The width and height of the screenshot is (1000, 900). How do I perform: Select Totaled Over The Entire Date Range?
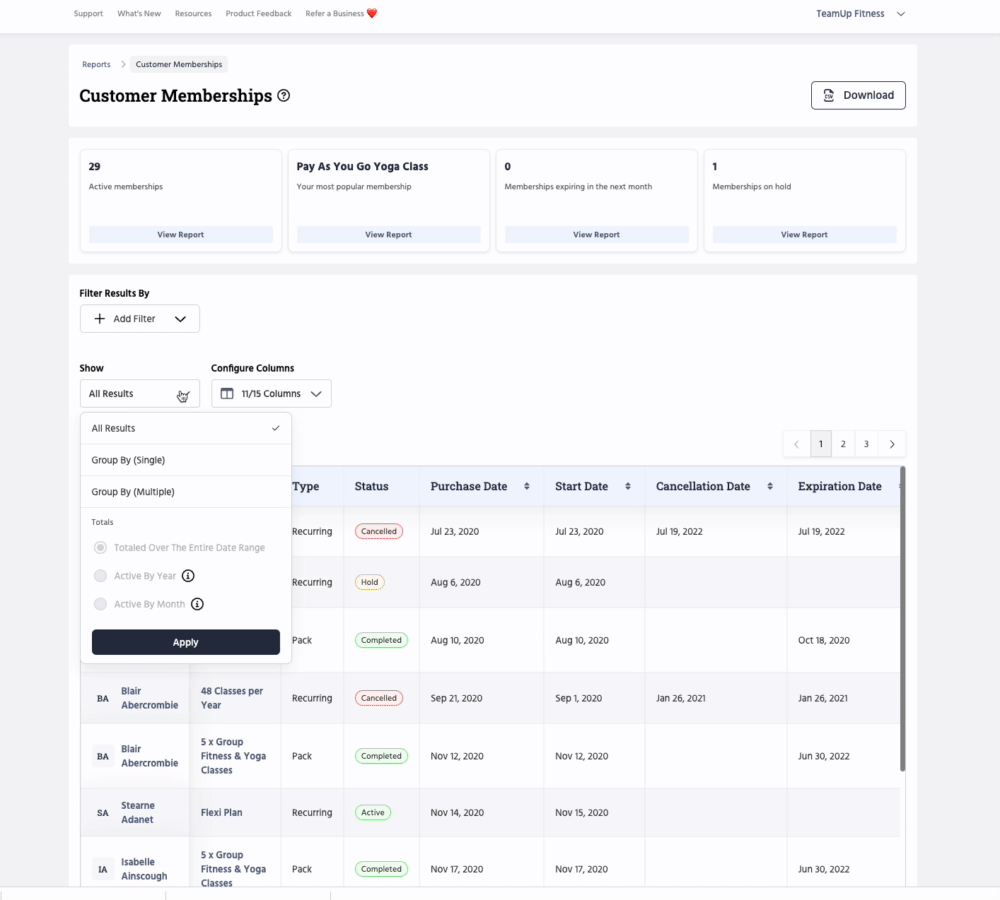pyautogui.click(x=100, y=548)
